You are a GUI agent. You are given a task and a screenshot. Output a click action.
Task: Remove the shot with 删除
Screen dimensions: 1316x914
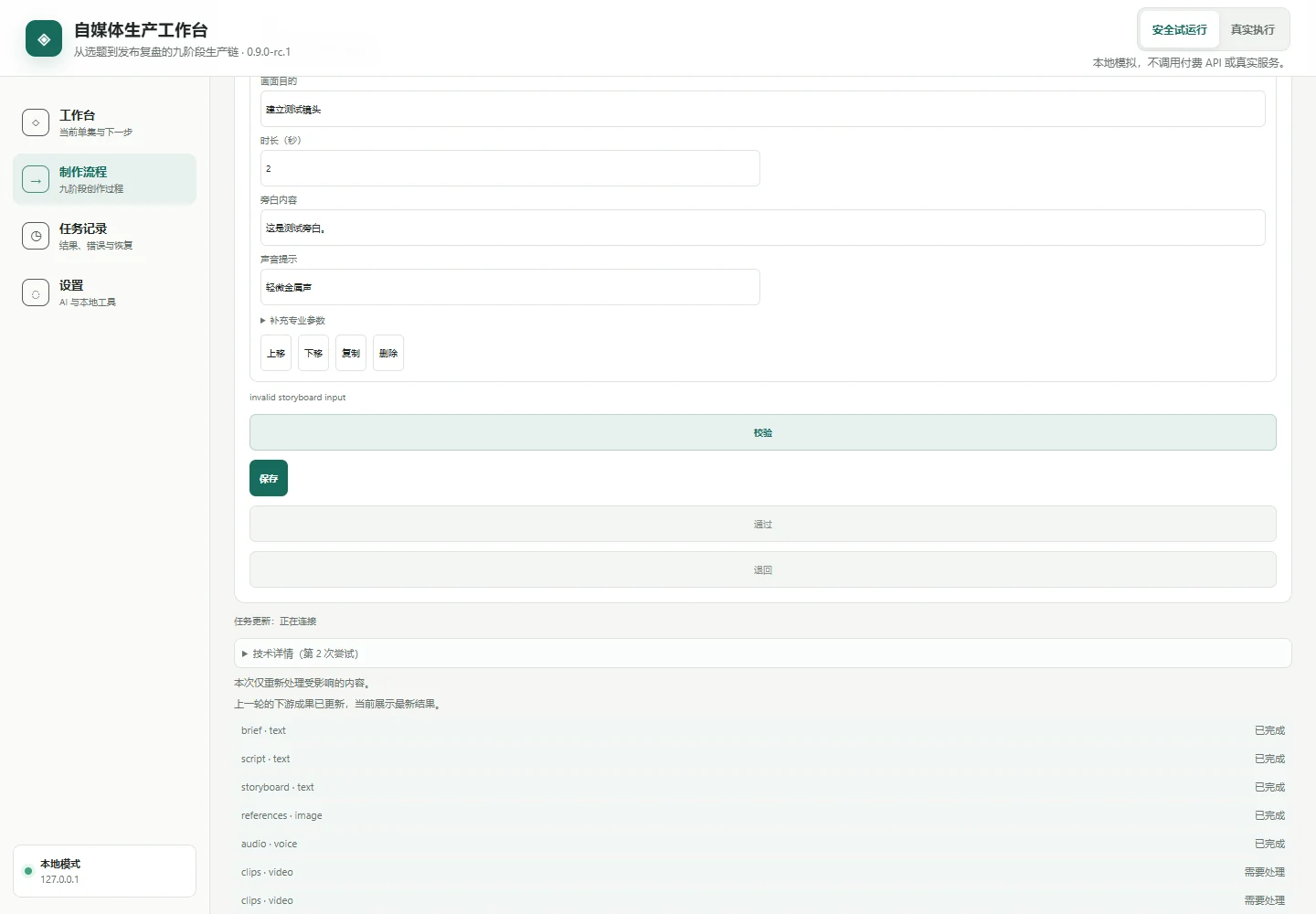[388, 353]
